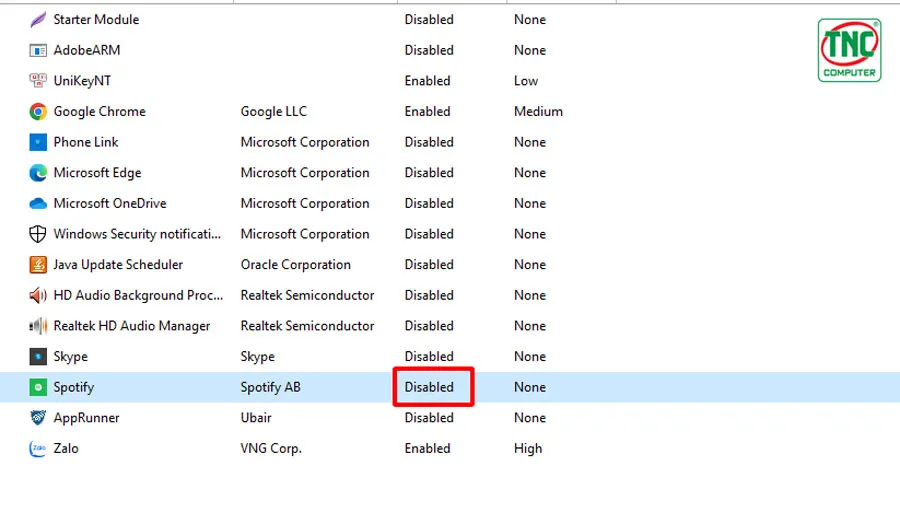Click Medium startup impact of Google Chrome
This screenshot has width=900, height=524.
coord(538,111)
